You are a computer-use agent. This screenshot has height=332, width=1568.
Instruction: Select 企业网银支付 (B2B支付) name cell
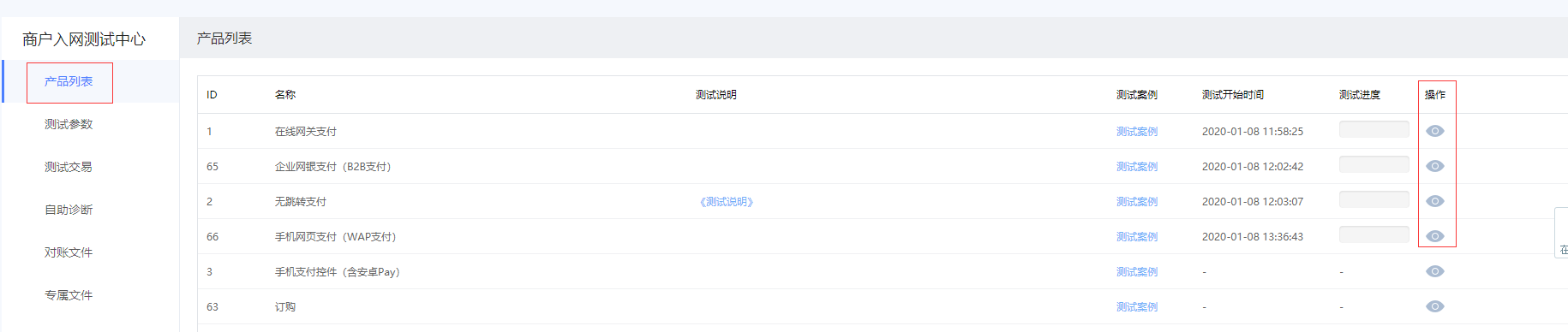click(x=334, y=167)
